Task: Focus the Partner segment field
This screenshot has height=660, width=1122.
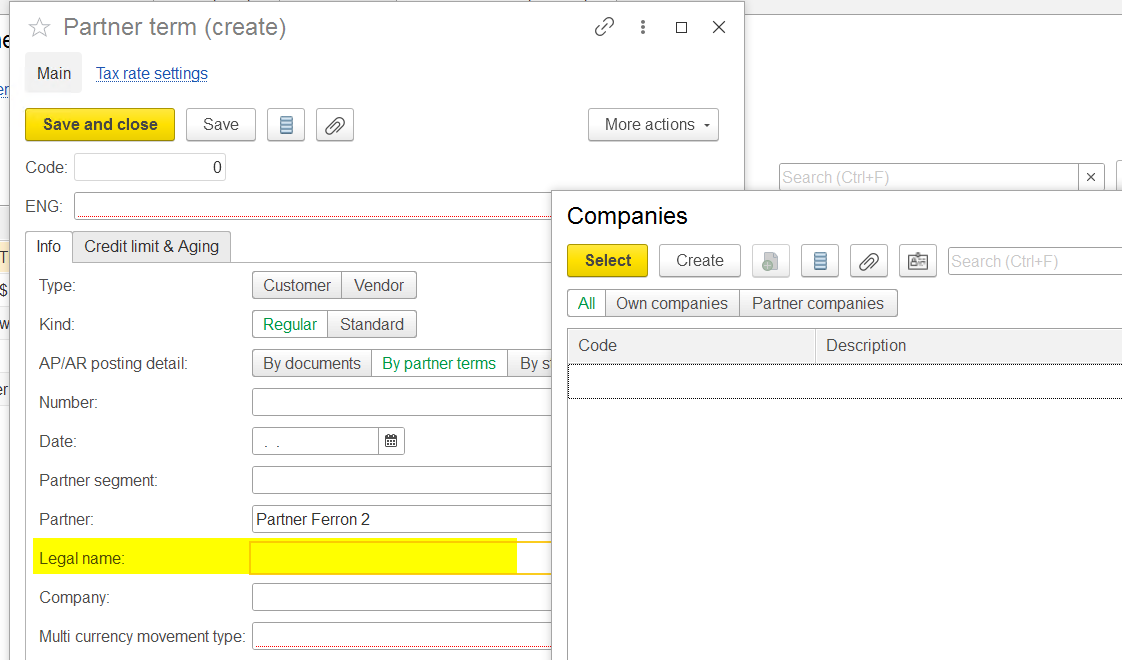Action: [x=401, y=480]
